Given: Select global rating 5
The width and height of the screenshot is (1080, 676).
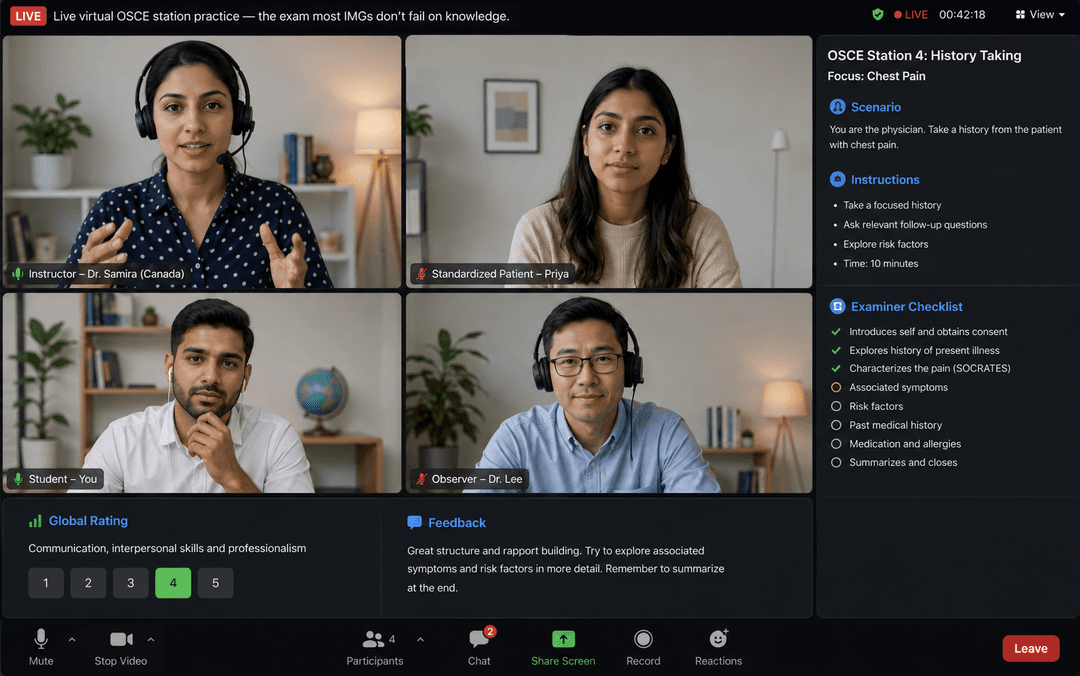Looking at the screenshot, I should click(x=216, y=583).
